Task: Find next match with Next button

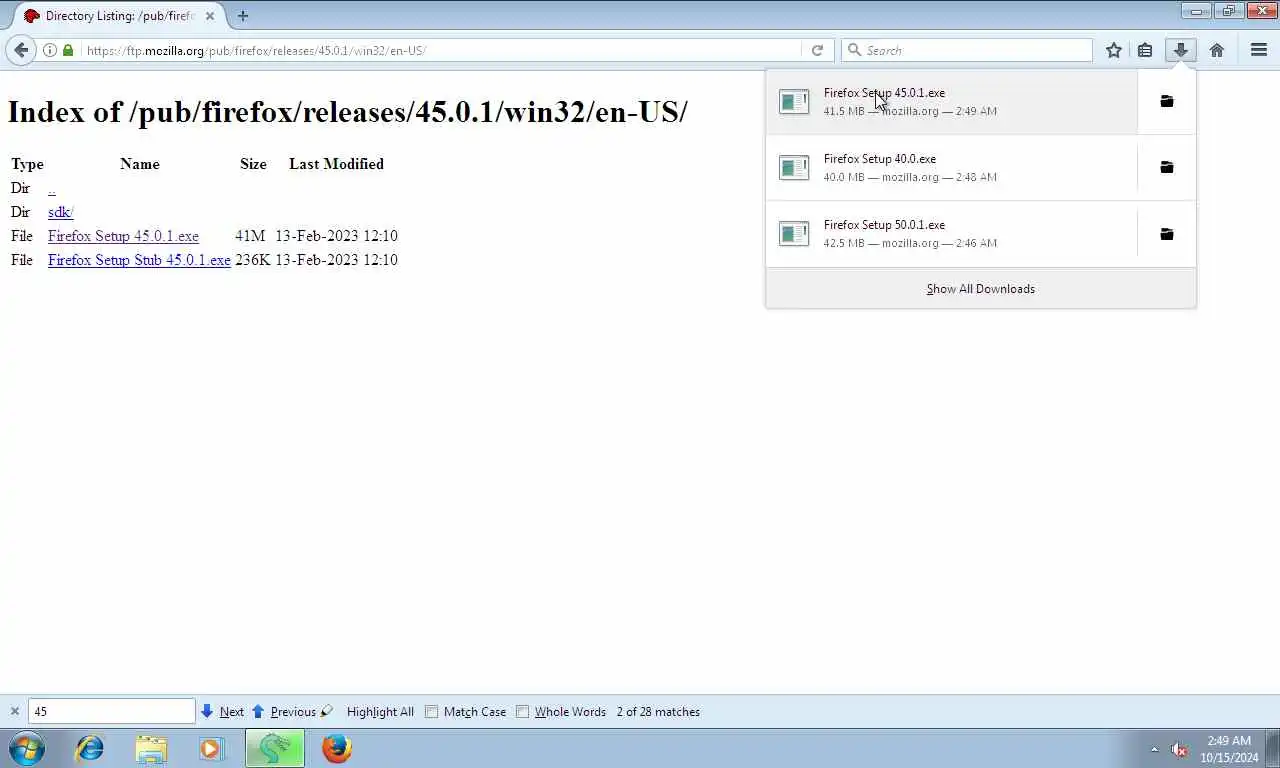Action: pos(222,712)
